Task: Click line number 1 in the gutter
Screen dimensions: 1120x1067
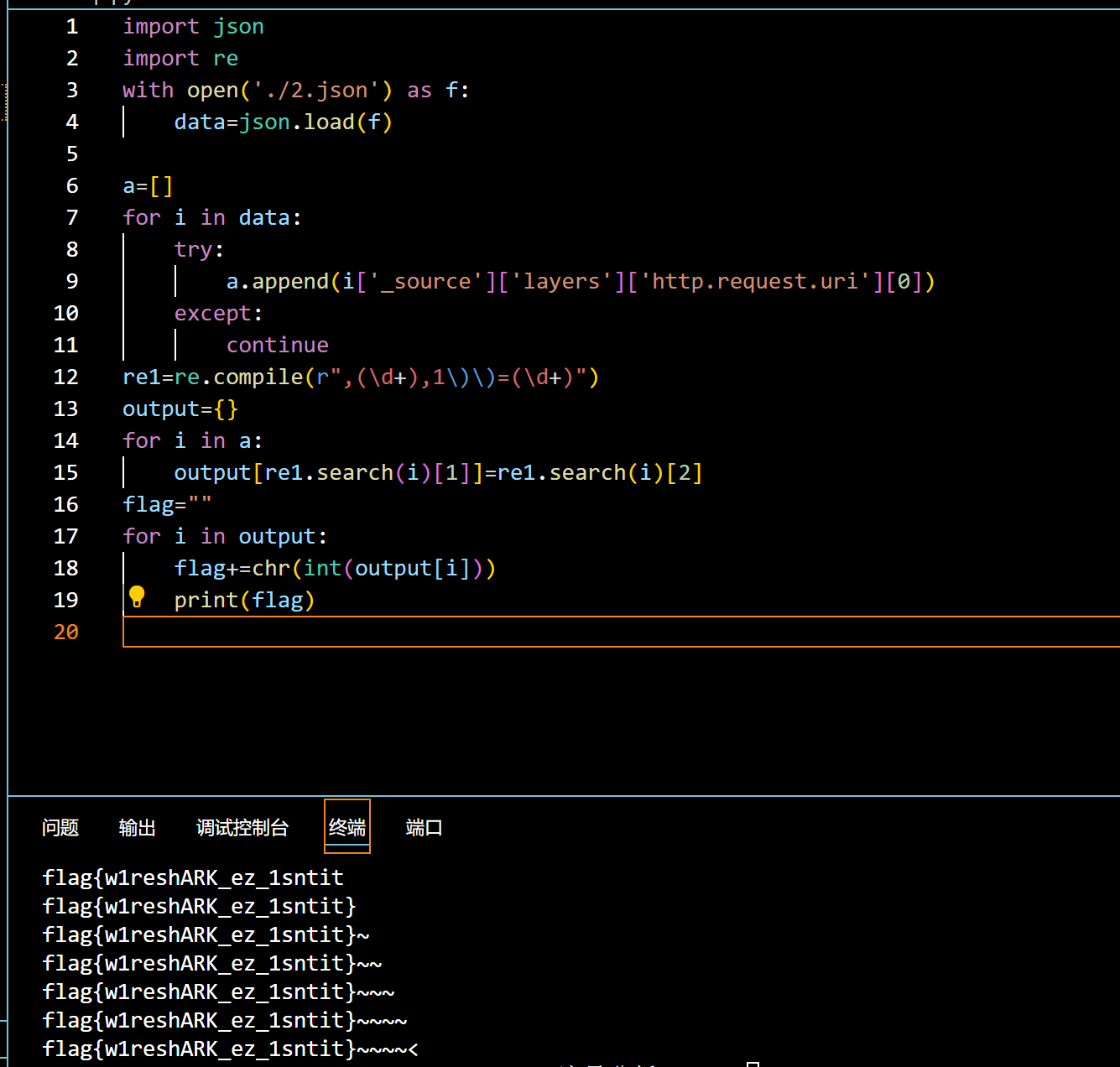Action: tap(72, 27)
